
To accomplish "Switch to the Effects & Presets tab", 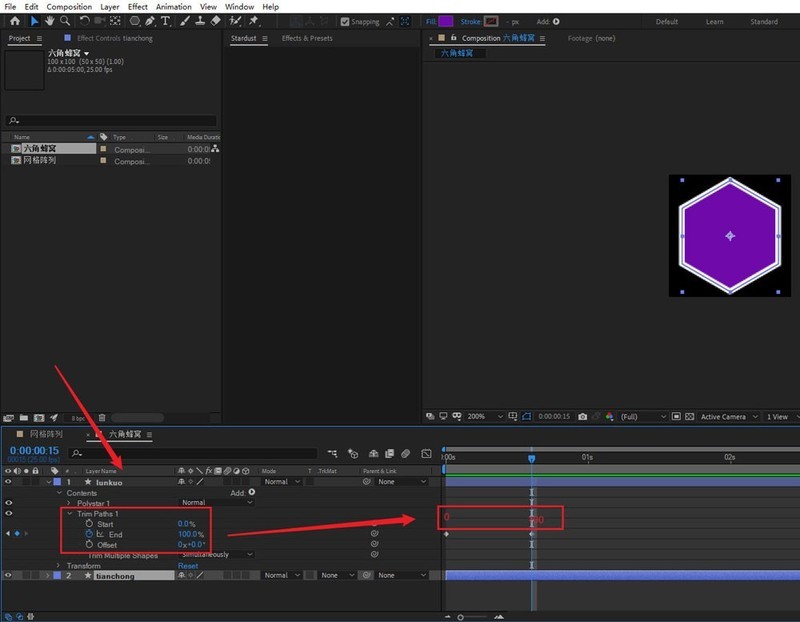I will pos(306,38).
